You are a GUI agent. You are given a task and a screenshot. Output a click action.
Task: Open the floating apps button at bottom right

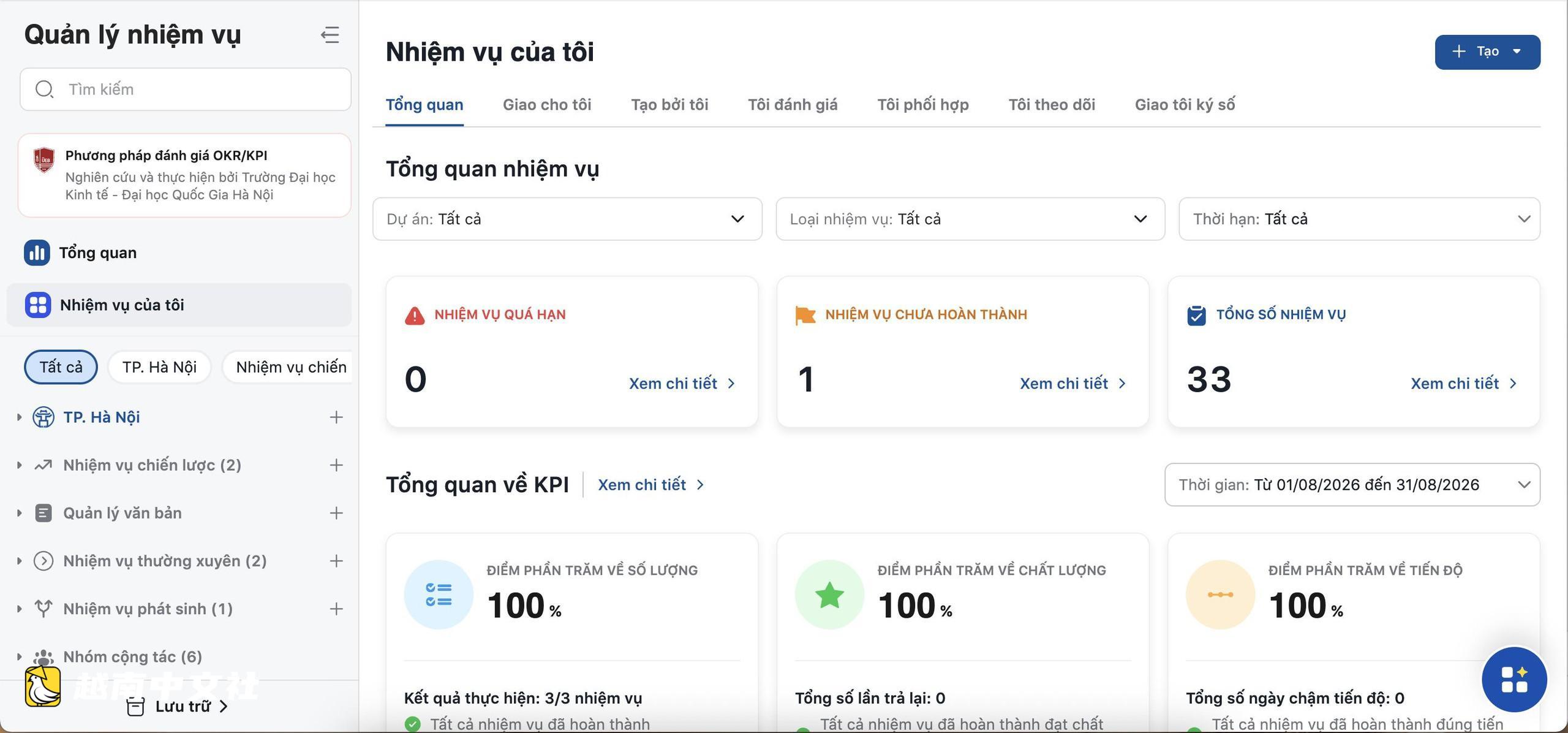coord(1514,679)
